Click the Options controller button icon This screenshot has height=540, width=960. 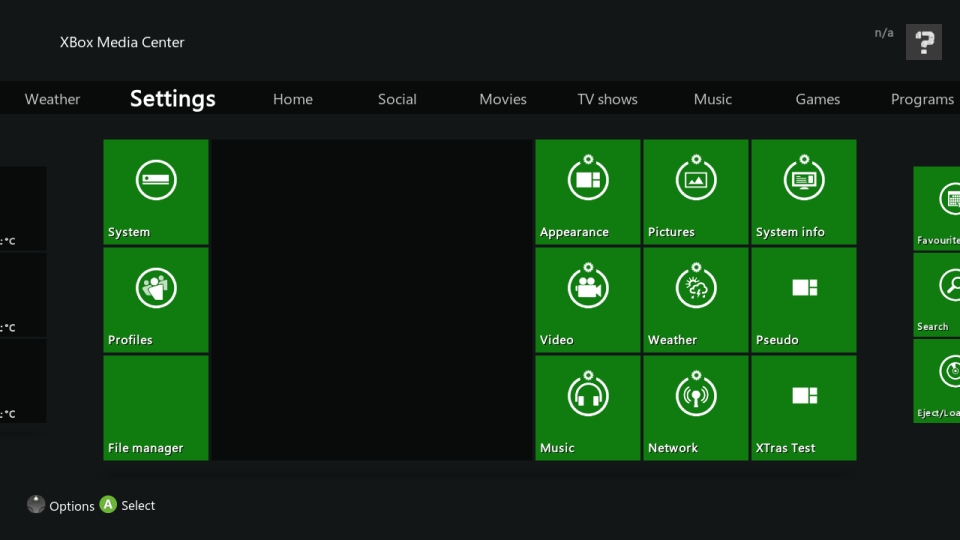pyautogui.click(x=36, y=504)
